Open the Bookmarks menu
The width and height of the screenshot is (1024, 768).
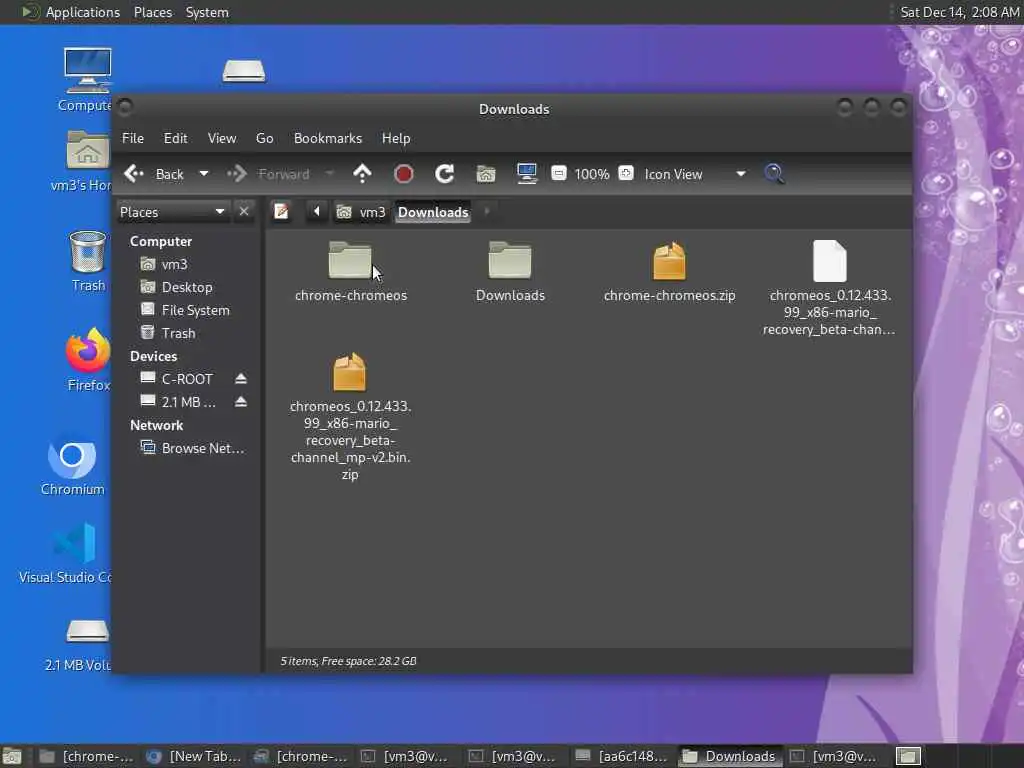click(328, 138)
